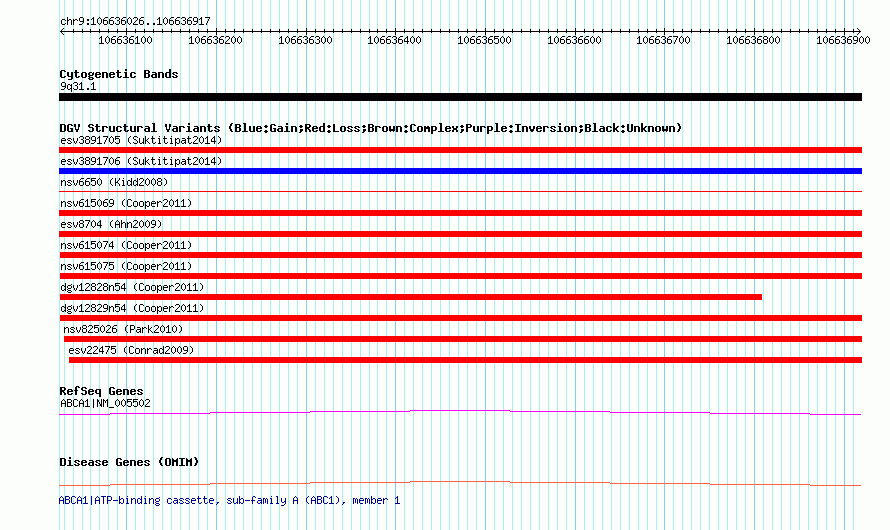Click the chr9:106636026..106636917 region label
The image size is (890, 530).
pos(135,21)
